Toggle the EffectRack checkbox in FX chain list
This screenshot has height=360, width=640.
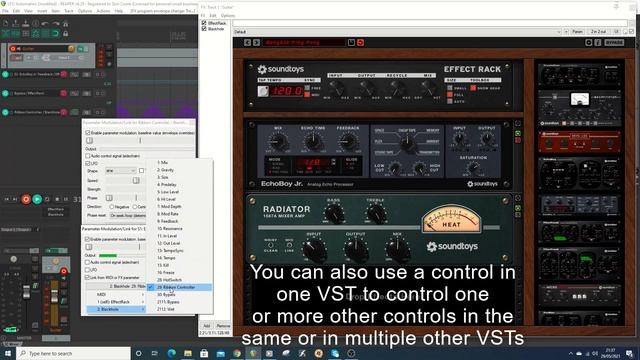pos(204,23)
